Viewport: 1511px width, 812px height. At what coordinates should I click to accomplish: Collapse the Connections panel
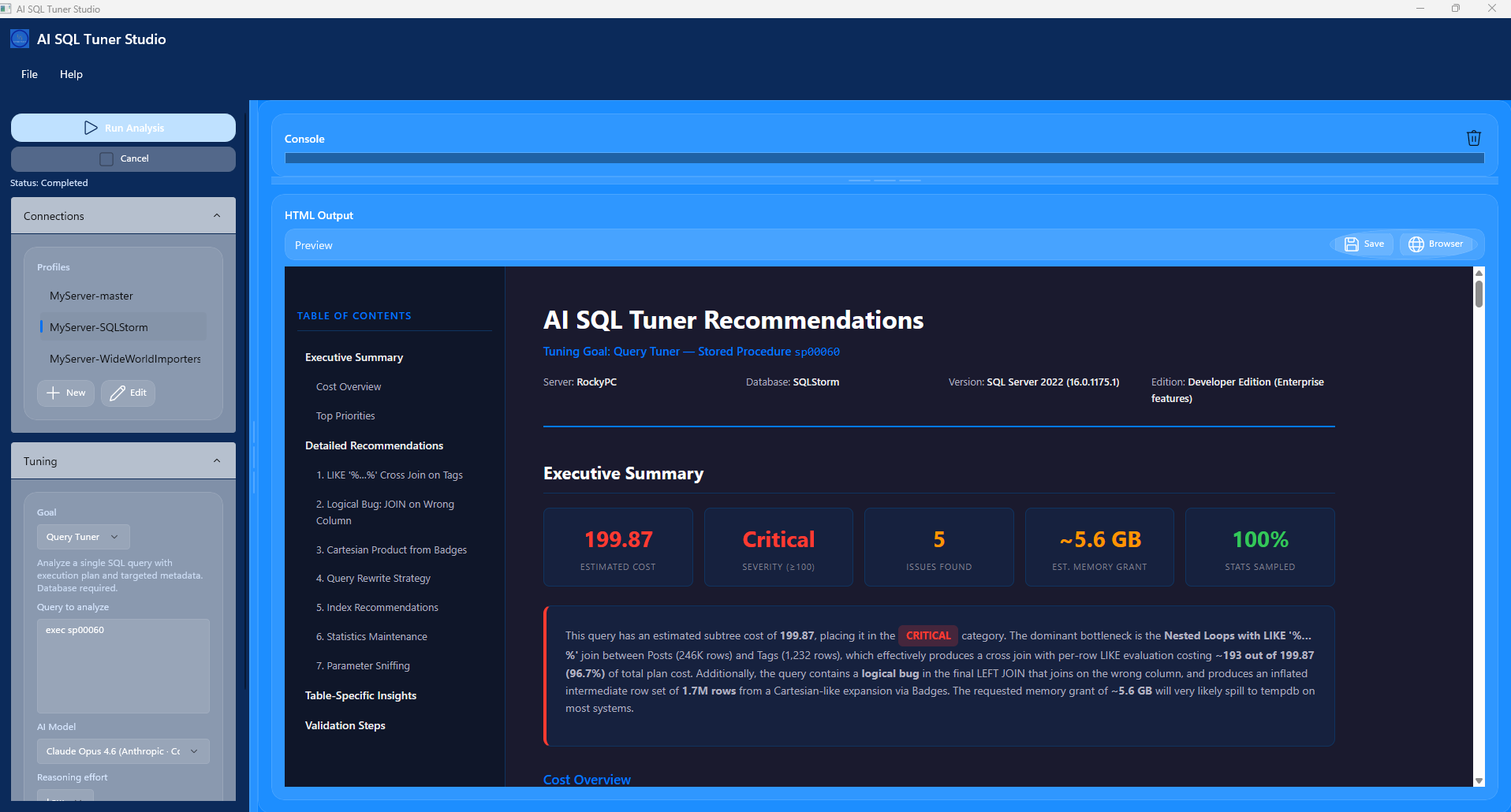coord(217,214)
